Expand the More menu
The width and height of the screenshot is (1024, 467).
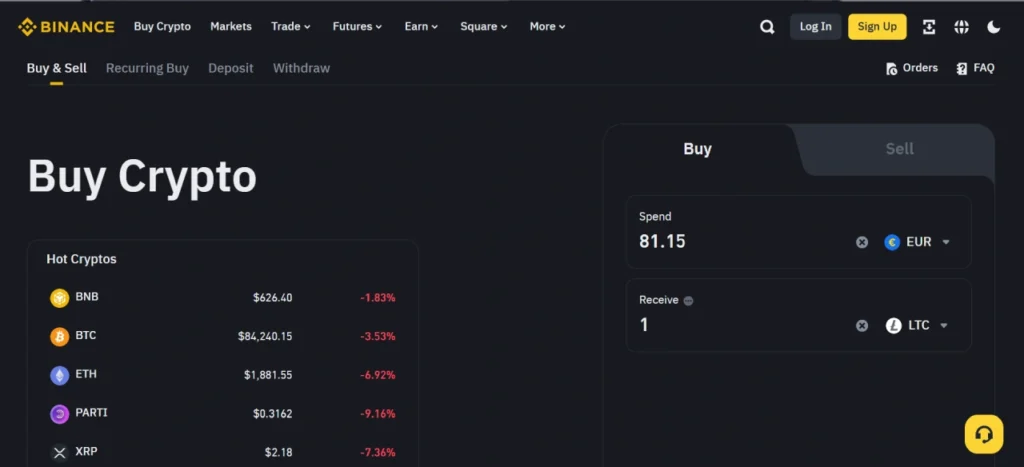[547, 27]
